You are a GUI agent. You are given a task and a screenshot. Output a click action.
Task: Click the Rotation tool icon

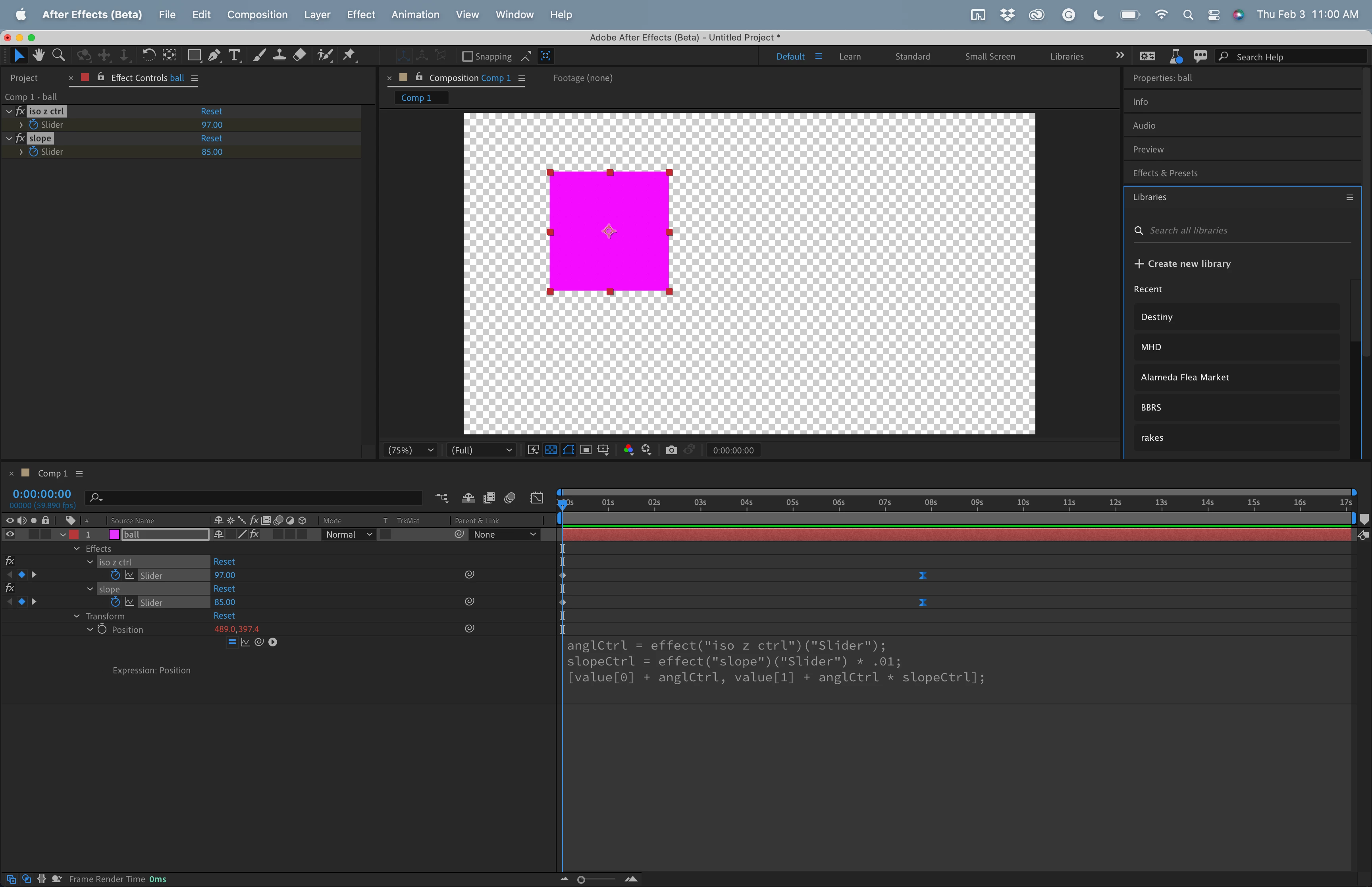tap(148, 55)
